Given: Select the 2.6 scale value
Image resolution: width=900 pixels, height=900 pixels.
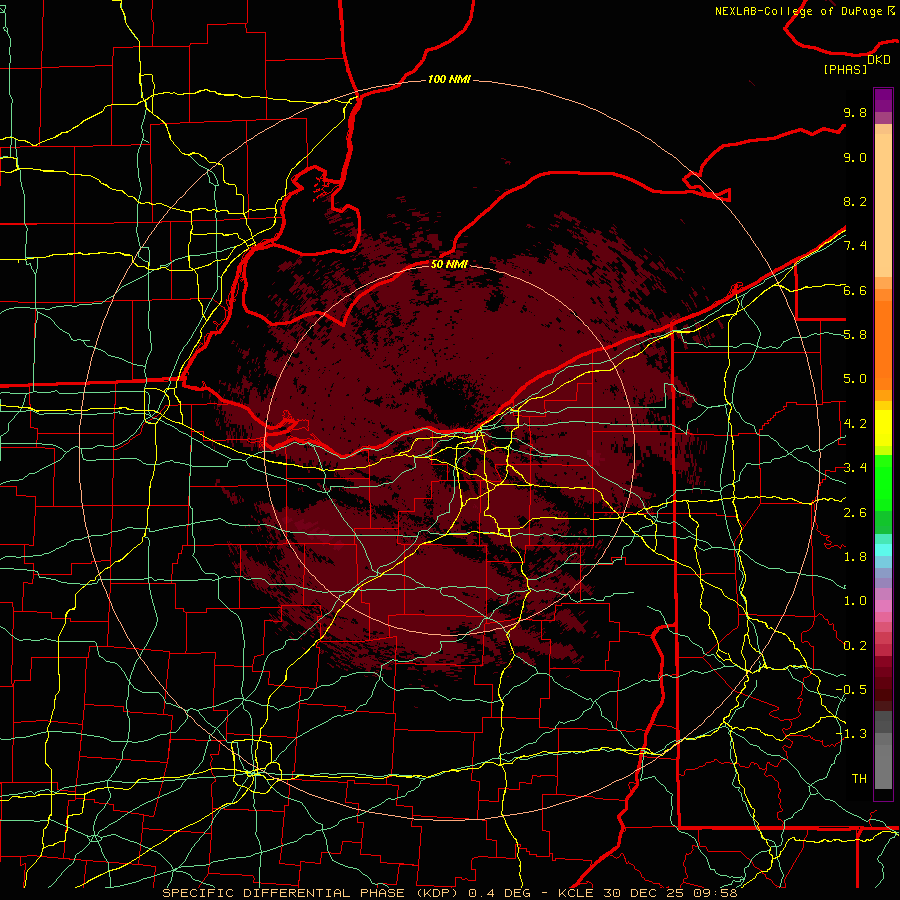Looking at the screenshot, I should click(855, 513).
